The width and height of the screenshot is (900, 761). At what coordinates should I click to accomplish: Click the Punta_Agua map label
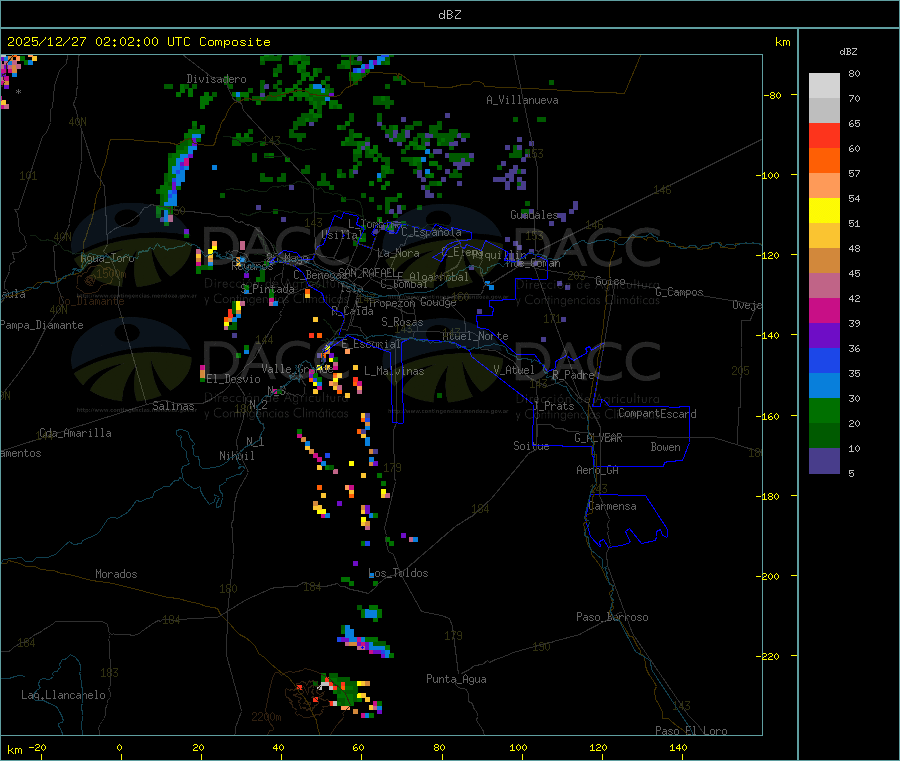(x=456, y=679)
